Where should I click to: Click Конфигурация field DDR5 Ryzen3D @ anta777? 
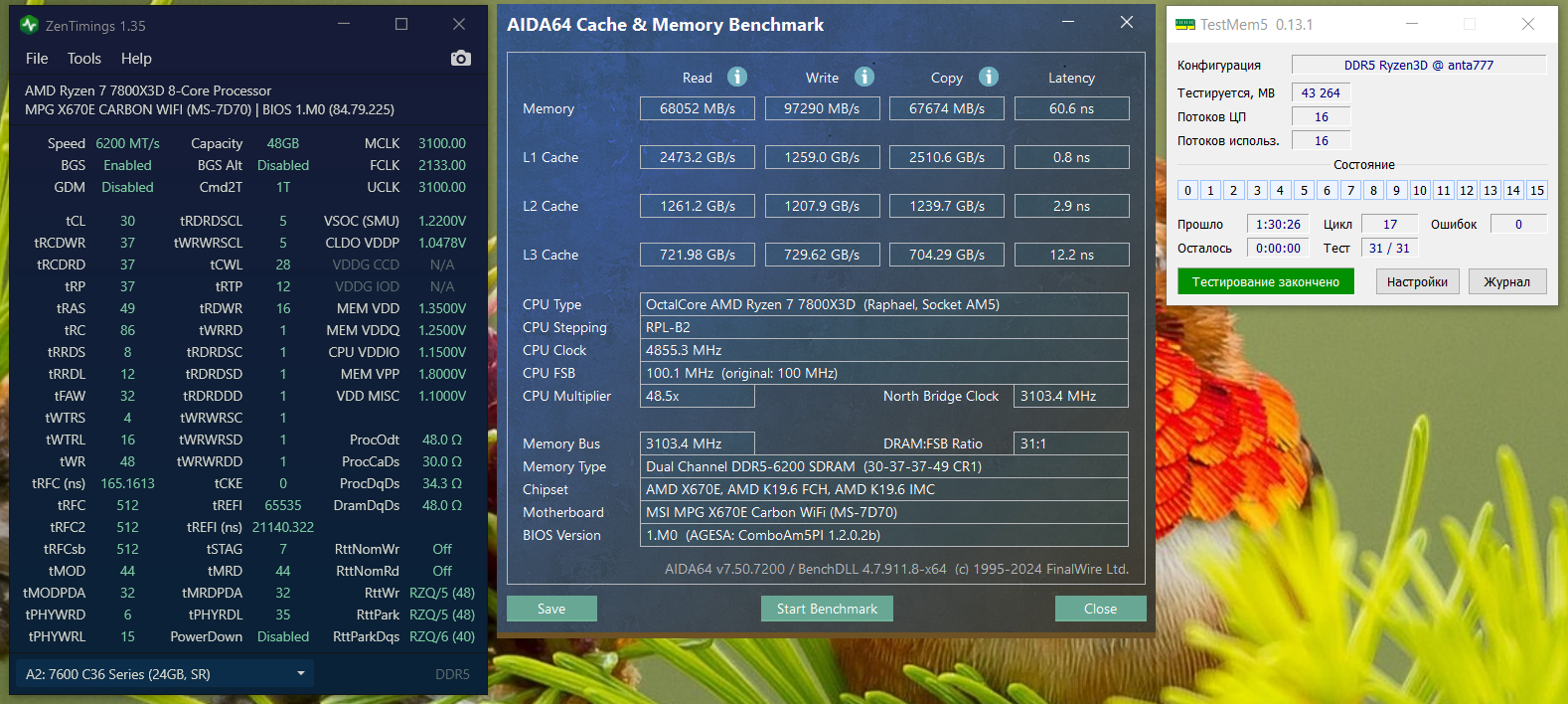pyautogui.click(x=1419, y=65)
